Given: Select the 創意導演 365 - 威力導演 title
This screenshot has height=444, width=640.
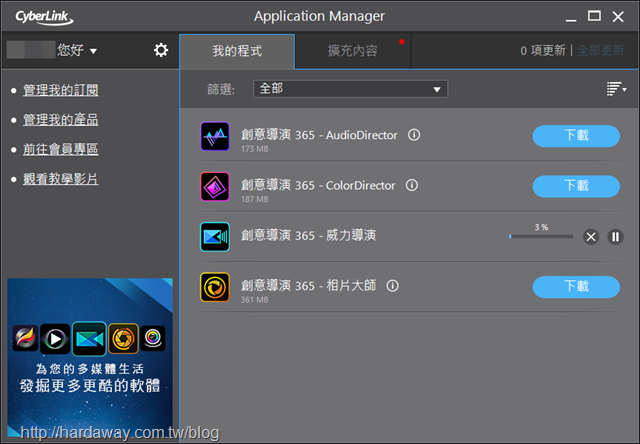Looking at the screenshot, I should 308,235.
